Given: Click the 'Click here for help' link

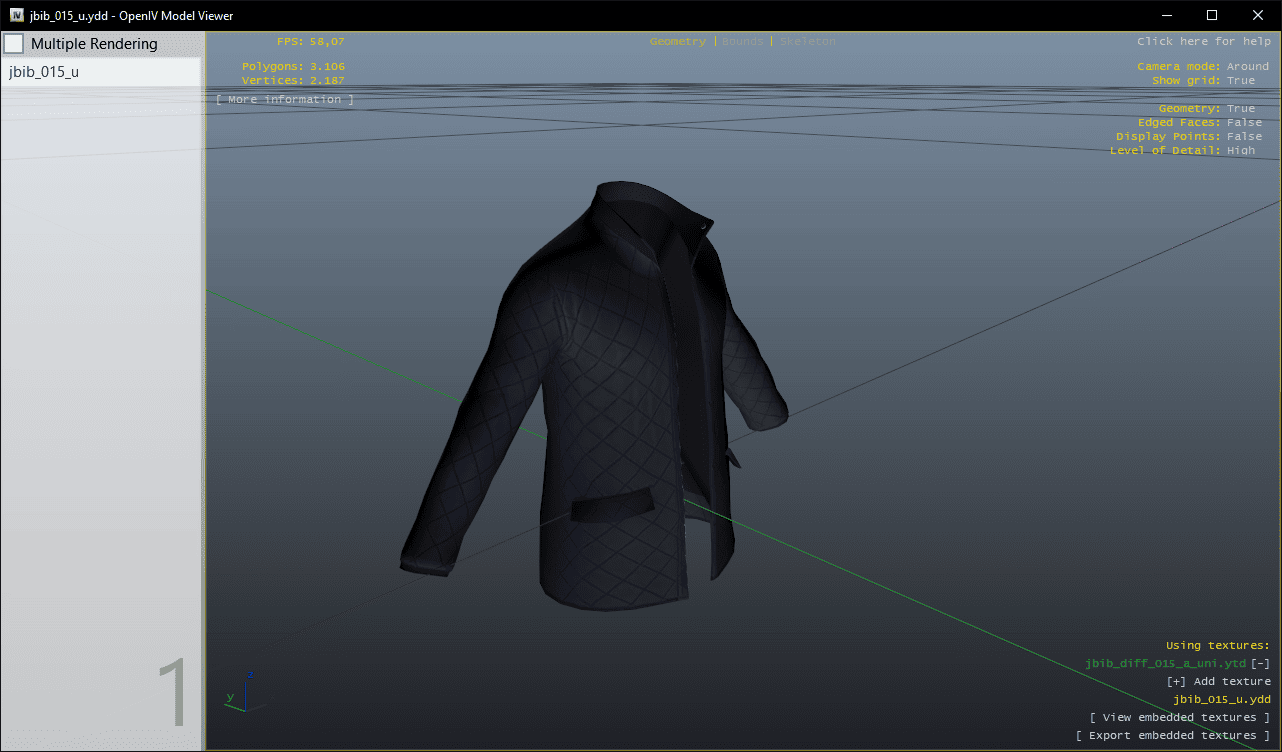Looking at the screenshot, I should [1203, 42].
